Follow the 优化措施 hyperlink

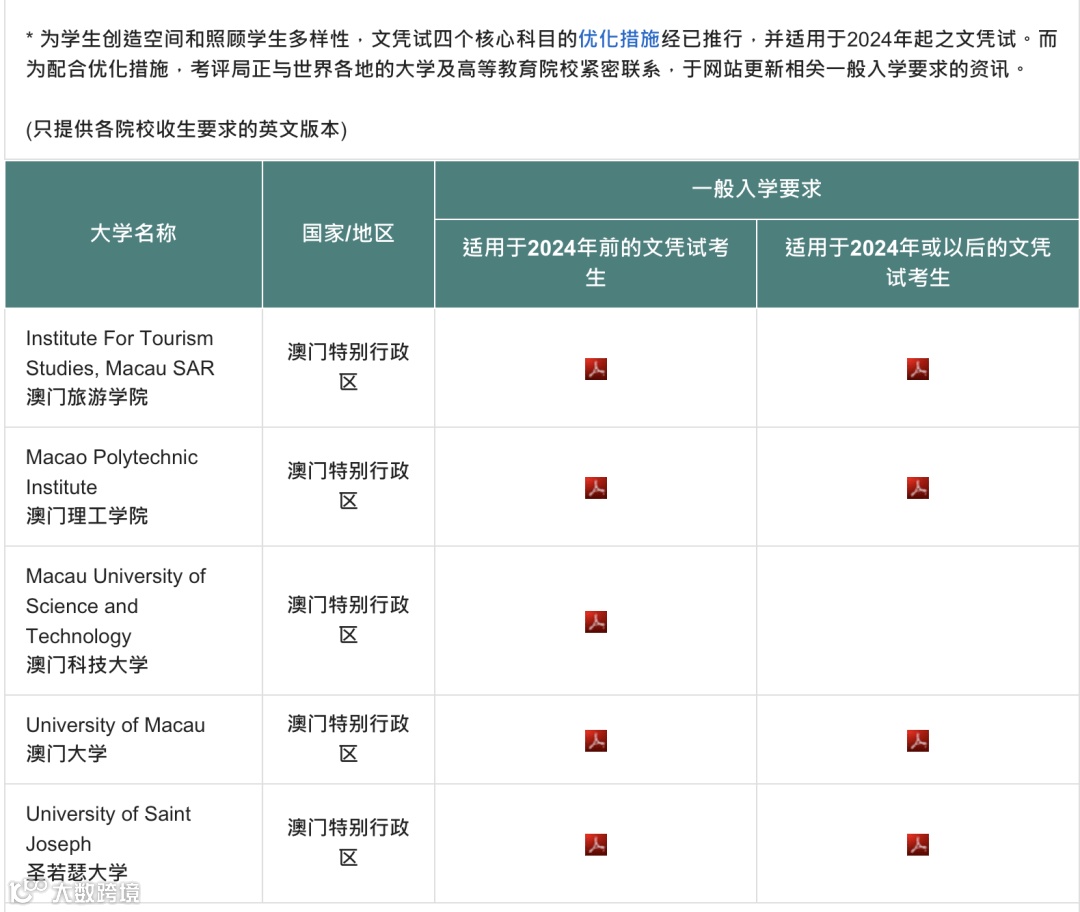pos(619,39)
